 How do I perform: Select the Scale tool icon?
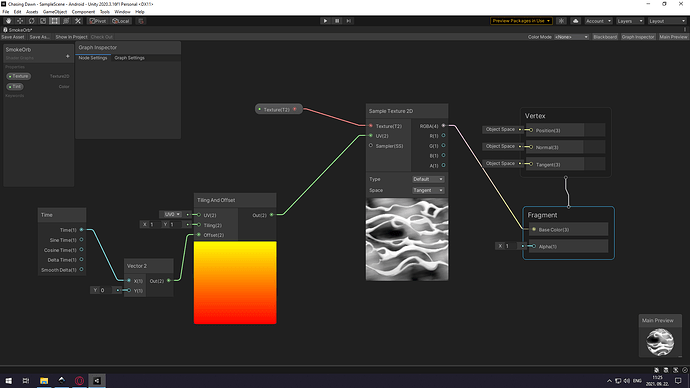43,21
